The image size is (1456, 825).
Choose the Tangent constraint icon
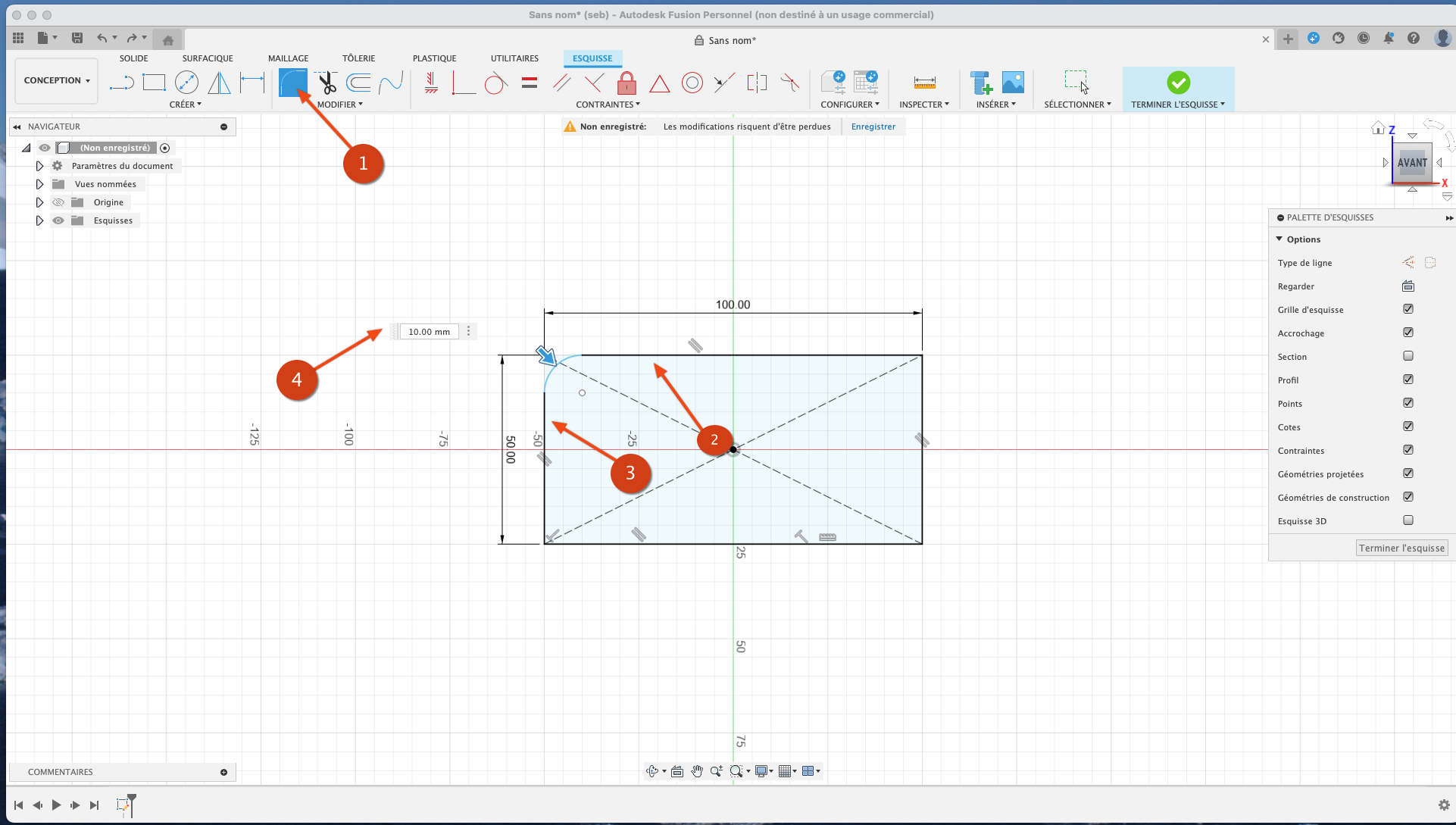click(x=495, y=83)
